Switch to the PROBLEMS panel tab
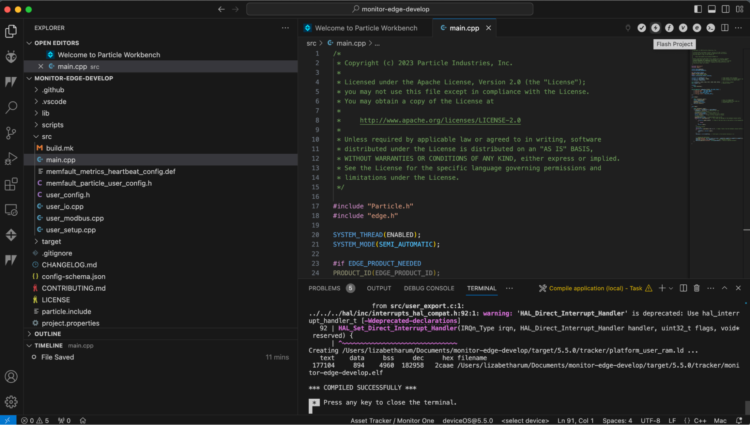The height and width of the screenshot is (425, 750). click(x=324, y=288)
